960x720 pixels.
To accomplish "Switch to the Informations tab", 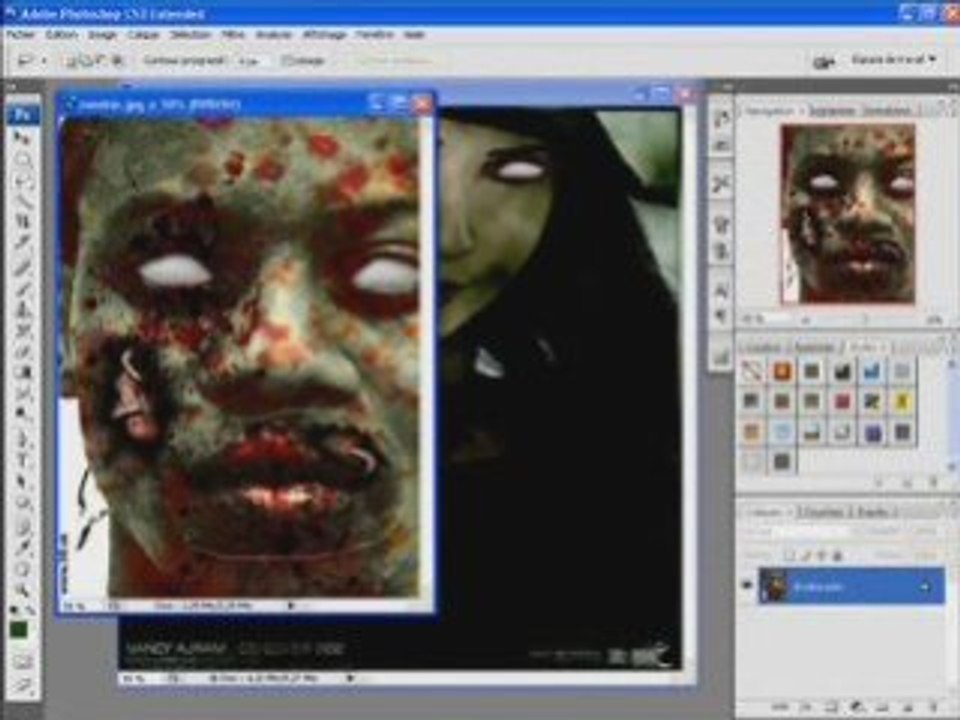I will click(887, 111).
